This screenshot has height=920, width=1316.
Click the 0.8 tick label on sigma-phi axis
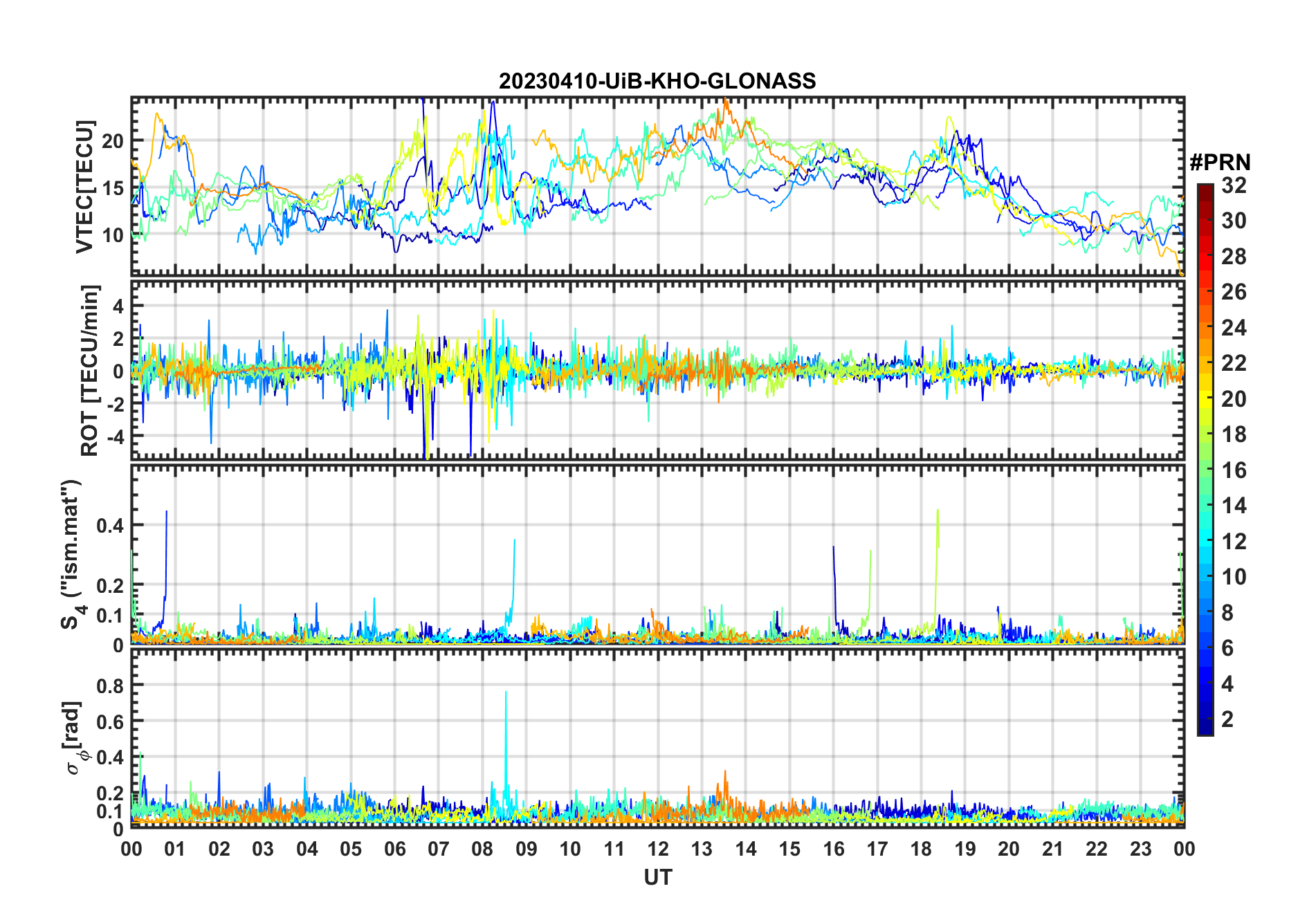click(111, 686)
